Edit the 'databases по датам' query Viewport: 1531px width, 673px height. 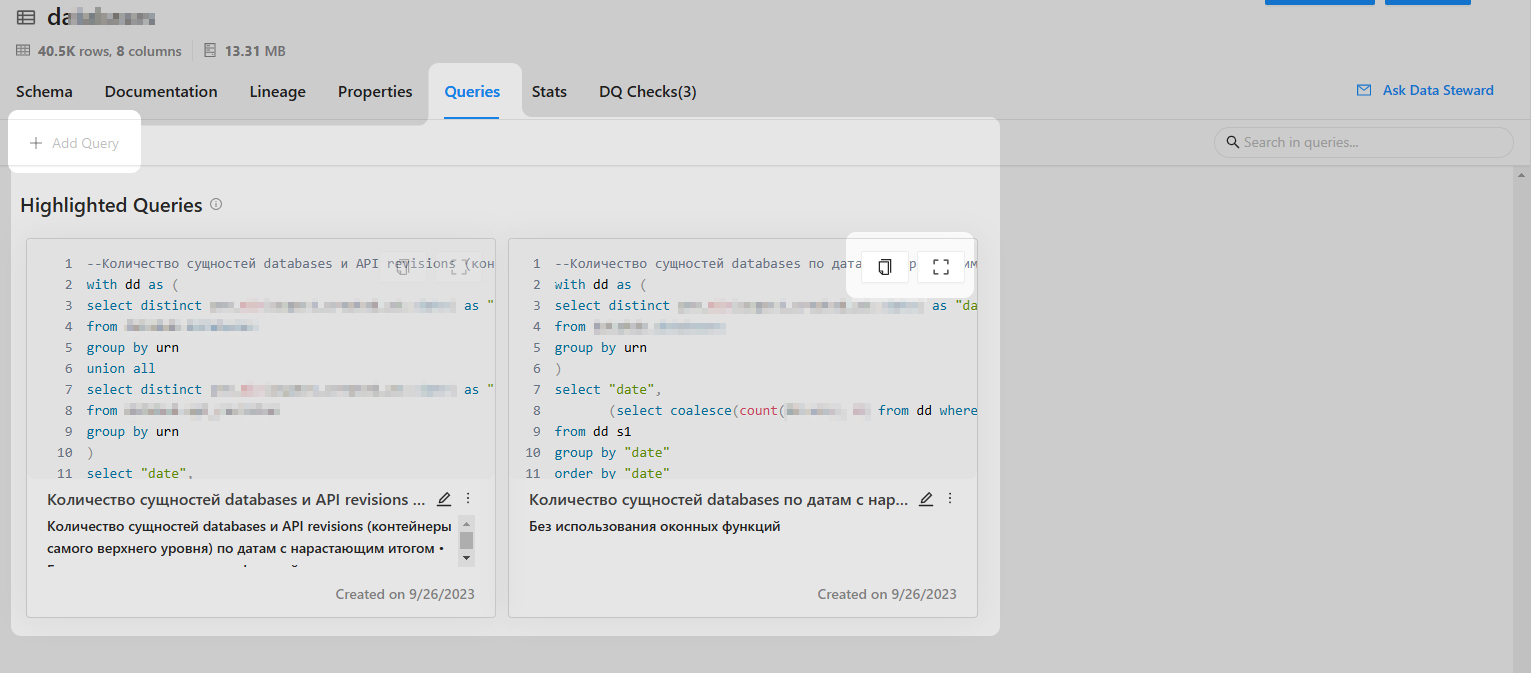(927, 499)
